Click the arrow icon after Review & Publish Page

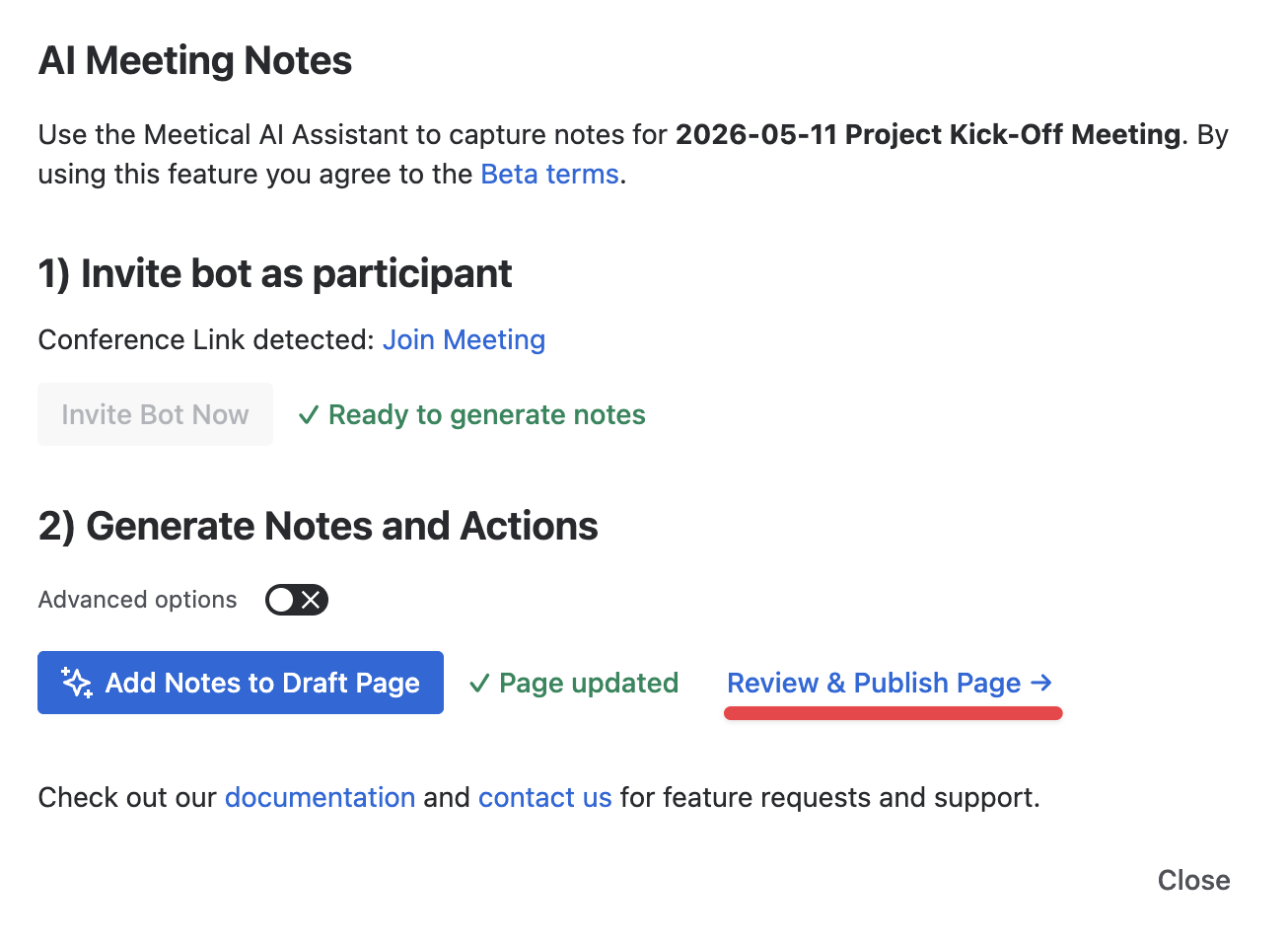(1041, 683)
